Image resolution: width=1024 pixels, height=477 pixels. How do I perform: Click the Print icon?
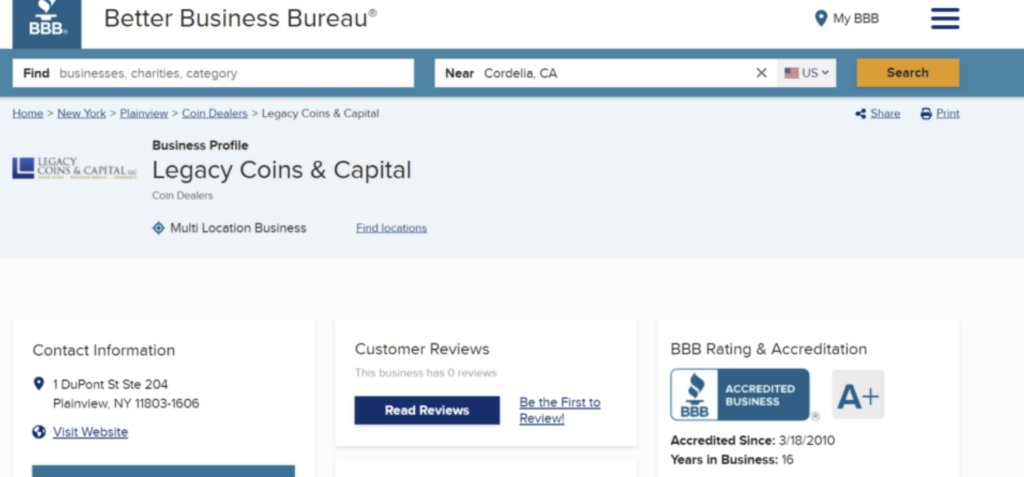(926, 114)
